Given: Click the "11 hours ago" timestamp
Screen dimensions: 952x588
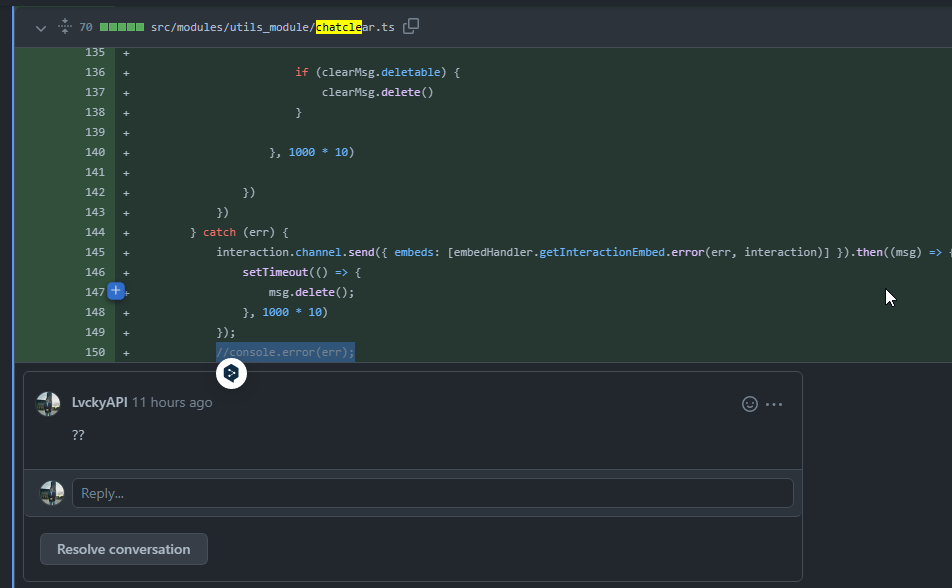Looking at the screenshot, I should coord(172,402).
